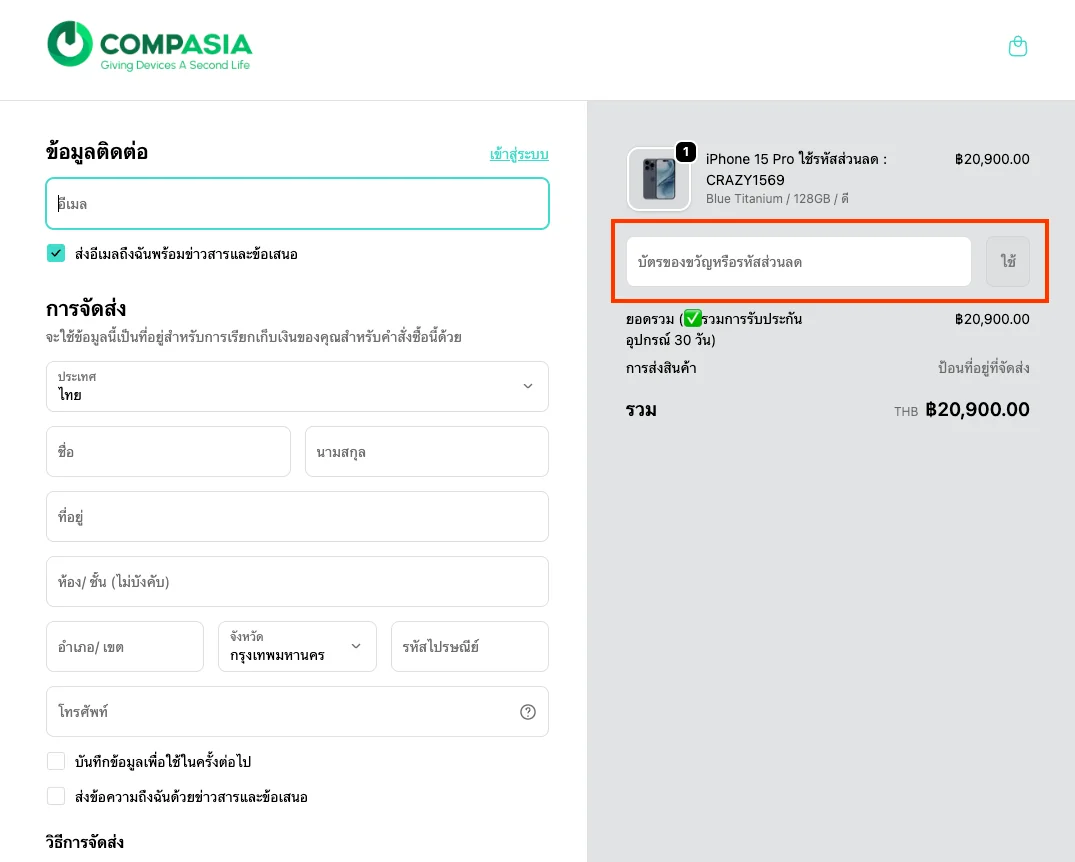The image size is (1075, 862).
Task: Click the รหัสไปรษณีย์ postal code field
Action: click(x=469, y=646)
